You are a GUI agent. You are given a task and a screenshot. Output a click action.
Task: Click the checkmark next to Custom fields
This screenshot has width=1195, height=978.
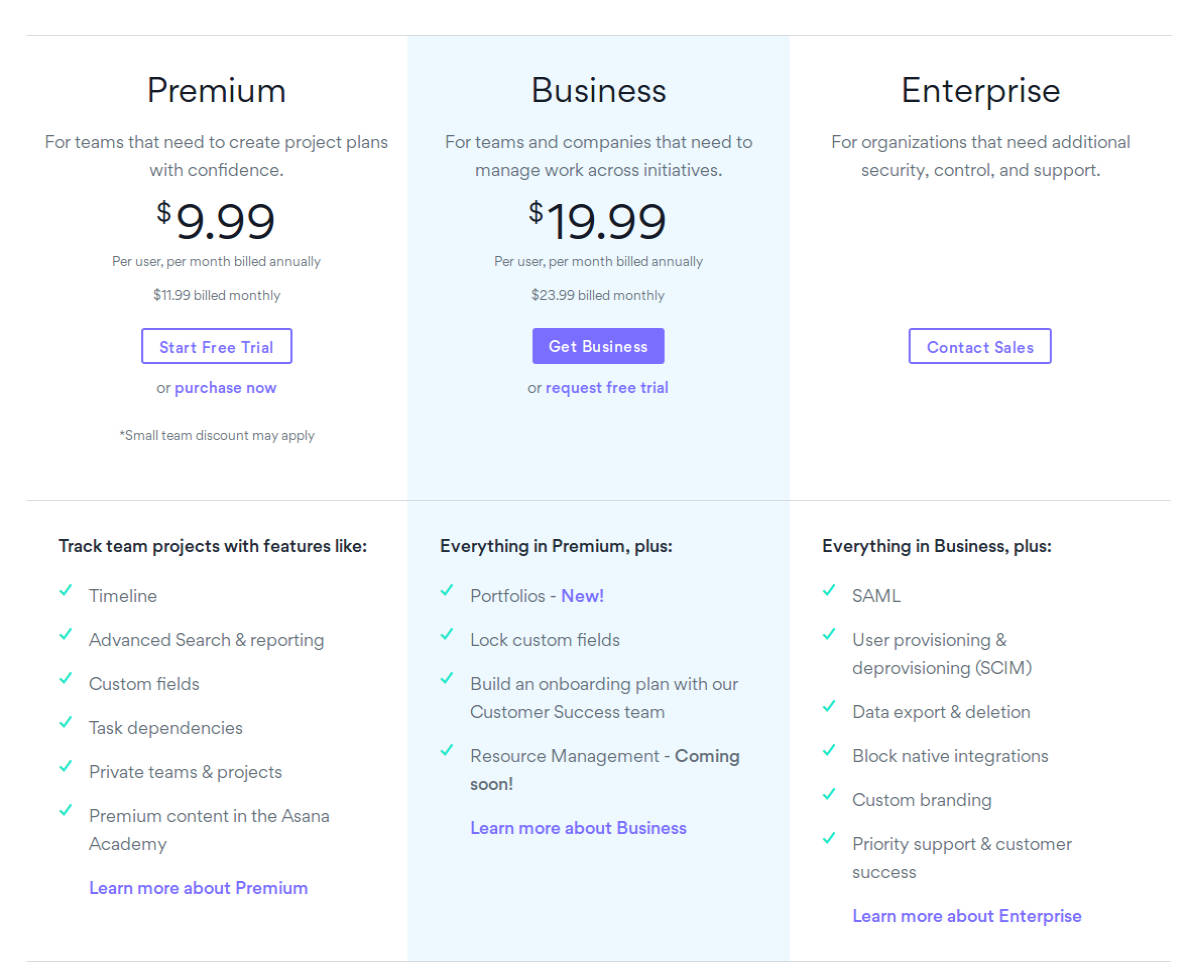point(66,680)
